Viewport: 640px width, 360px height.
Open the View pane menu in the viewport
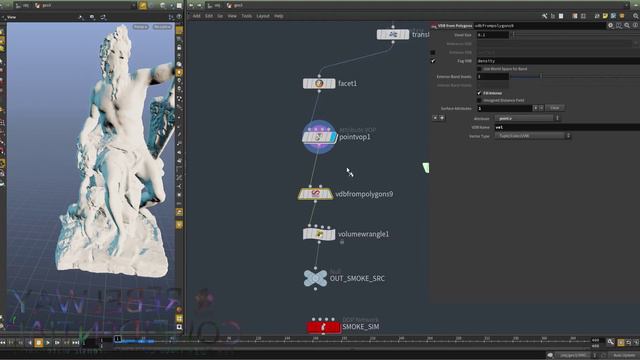point(12,17)
